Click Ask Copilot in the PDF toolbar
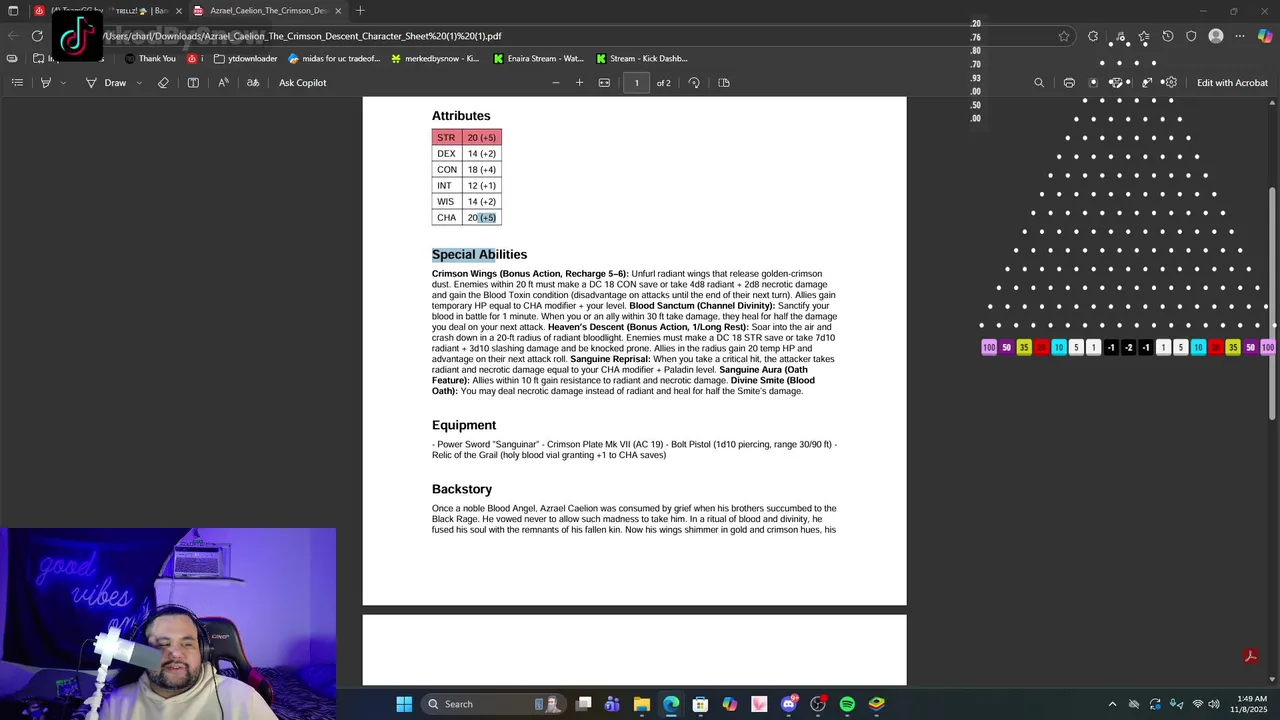 click(302, 83)
